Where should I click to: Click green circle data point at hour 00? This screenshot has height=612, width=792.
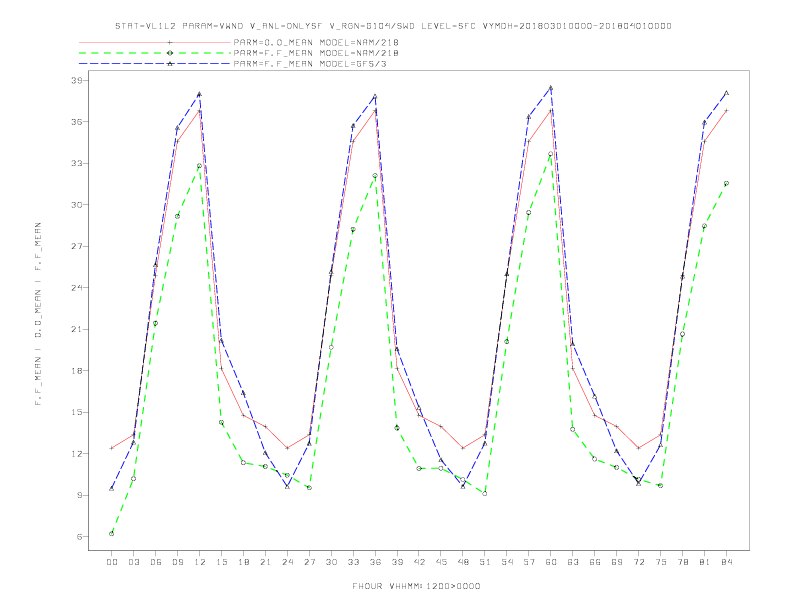click(112, 534)
